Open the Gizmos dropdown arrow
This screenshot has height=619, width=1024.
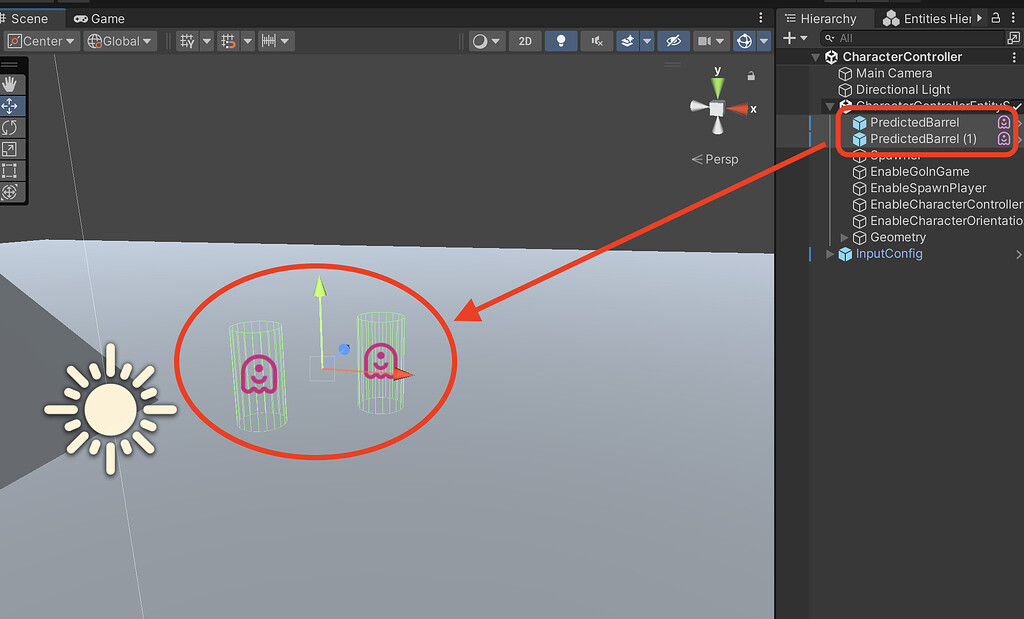click(x=763, y=41)
